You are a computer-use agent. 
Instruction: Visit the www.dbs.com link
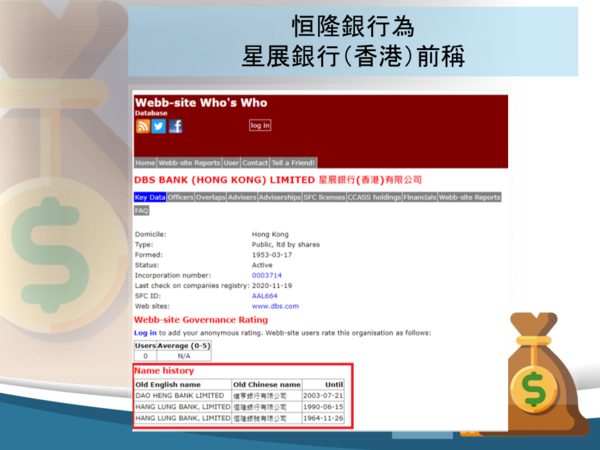tap(275, 306)
